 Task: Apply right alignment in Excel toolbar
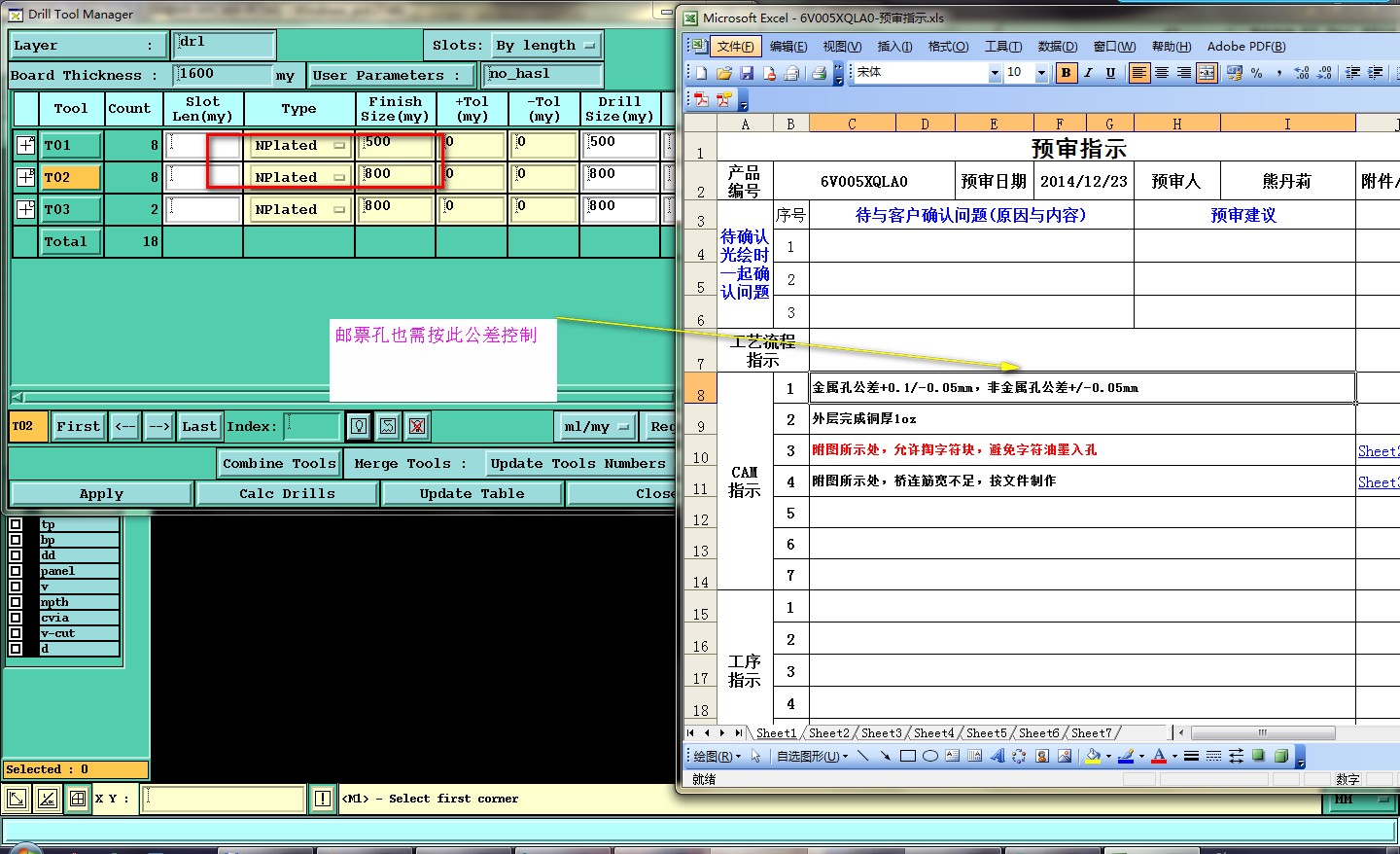tap(1183, 73)
